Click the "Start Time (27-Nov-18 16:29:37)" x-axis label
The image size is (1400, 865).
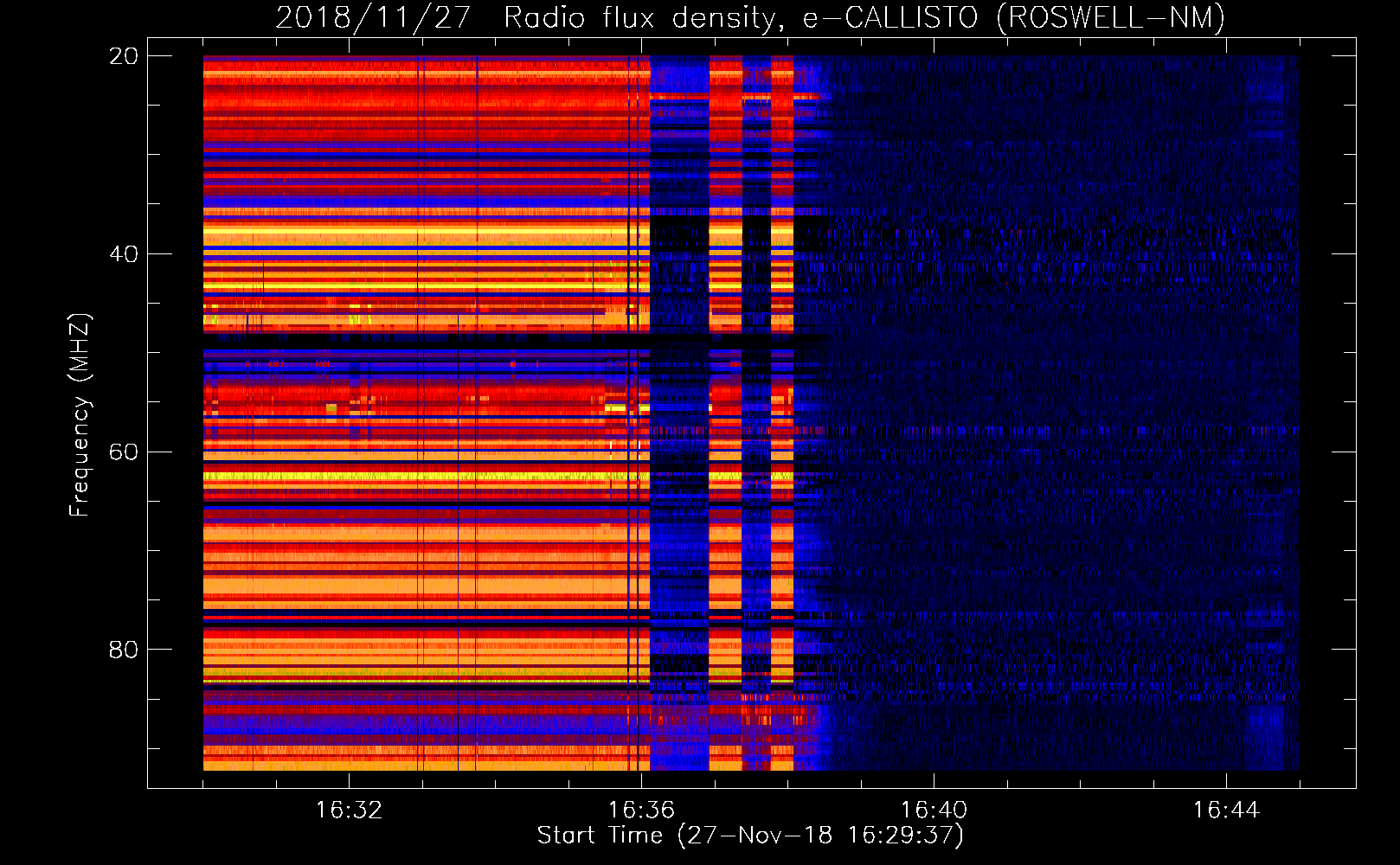coord(750,836)
